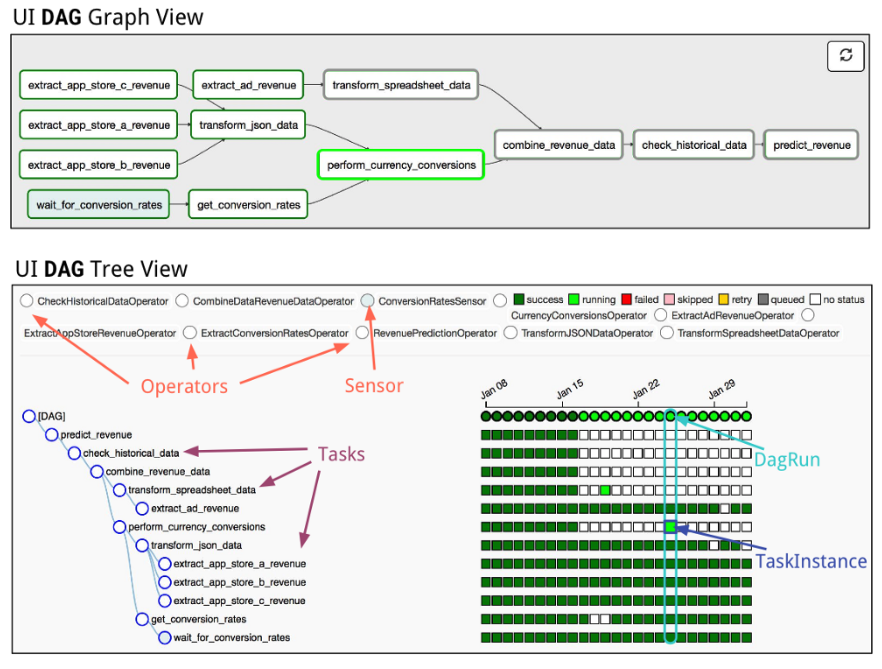Open running task instance in perform_currency_conversions row
Image resolution: width=882 pixels, height=669 pixels.
tap(670, 527)
